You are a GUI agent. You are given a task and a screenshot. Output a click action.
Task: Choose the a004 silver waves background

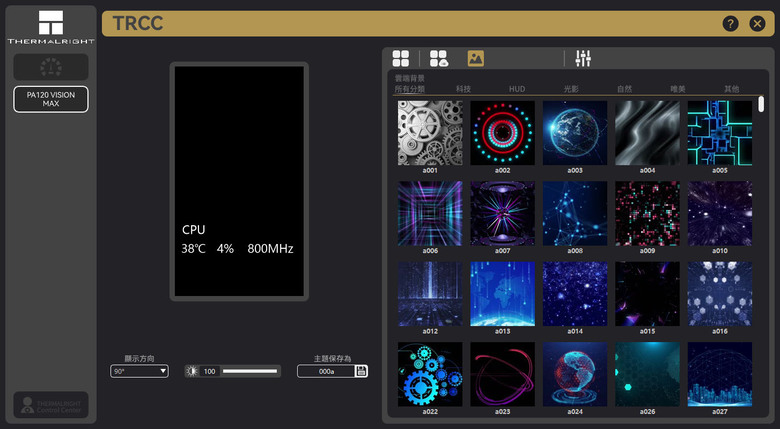click(x=647, y=133)
